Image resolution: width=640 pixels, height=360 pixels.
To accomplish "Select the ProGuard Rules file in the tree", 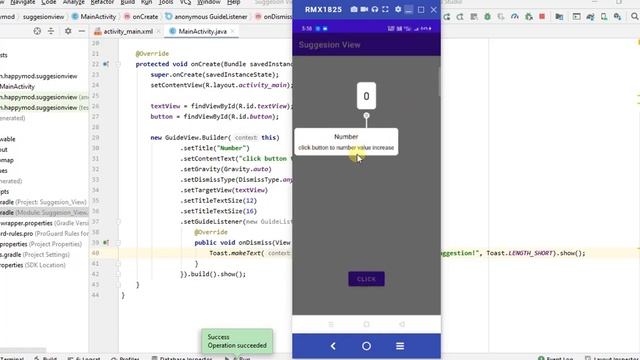I will click(x=44, y=234).
